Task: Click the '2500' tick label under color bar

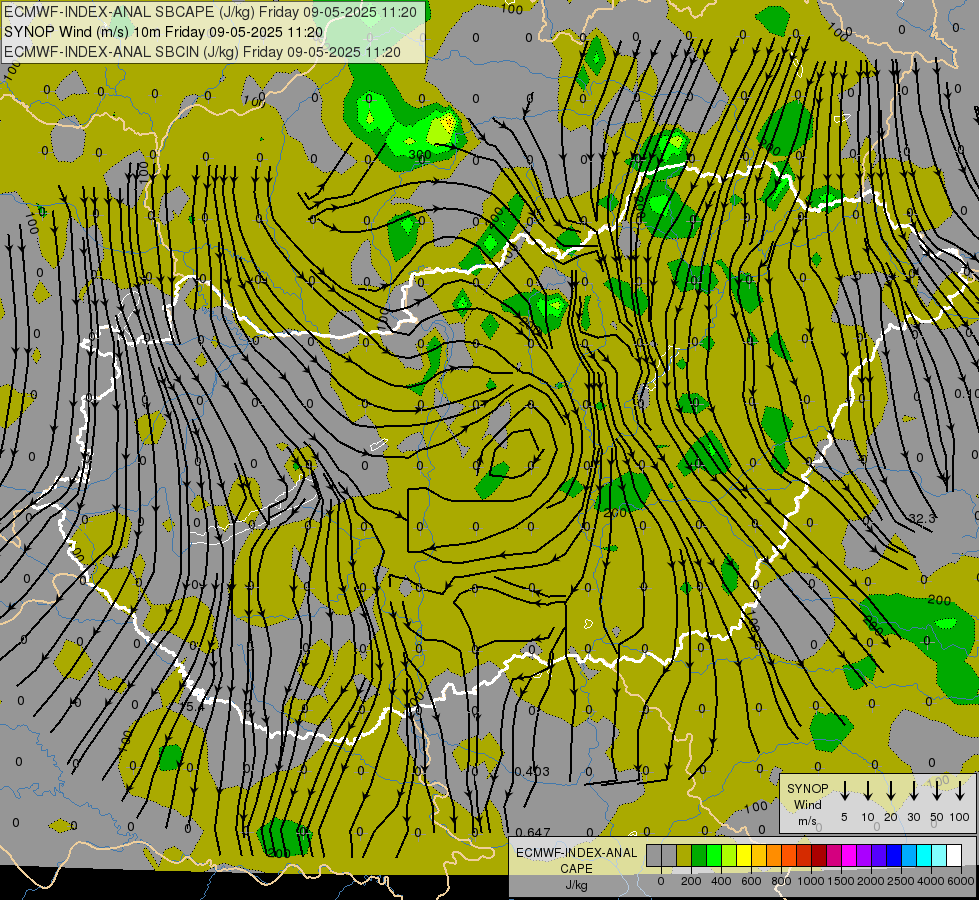Action: (901, 881)
